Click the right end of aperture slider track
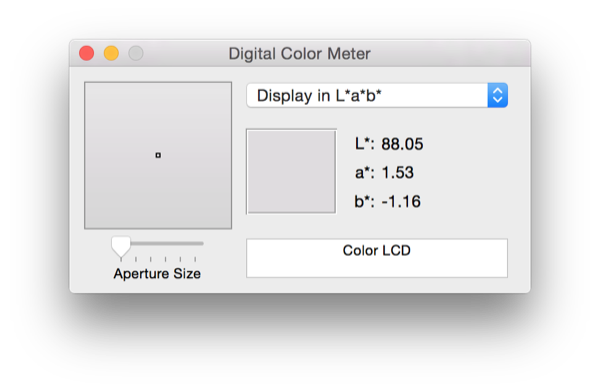Screen dimensions: 600x392 point(201,243)
